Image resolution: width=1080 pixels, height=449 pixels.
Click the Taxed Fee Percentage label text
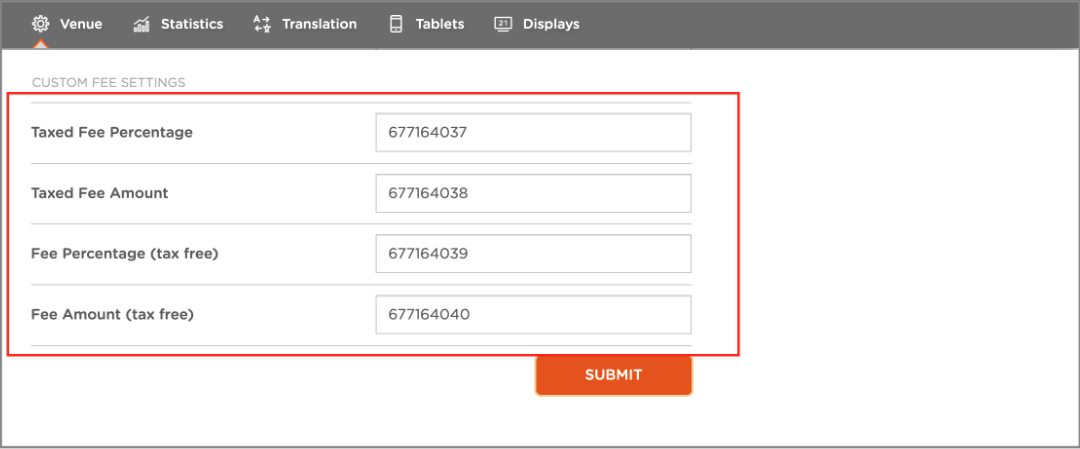(112, 132)
